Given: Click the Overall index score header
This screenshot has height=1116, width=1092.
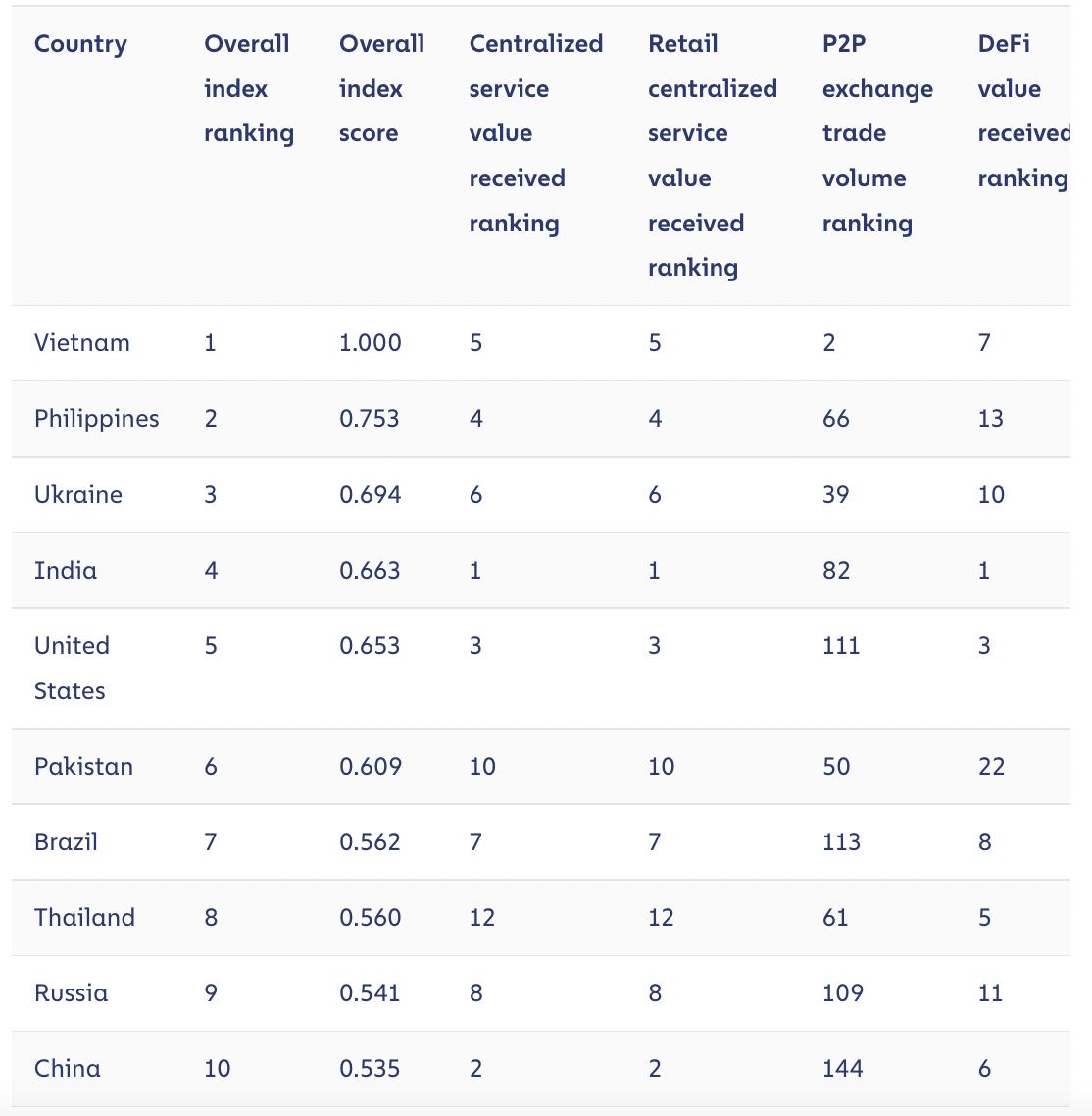Looking at the screenshot, I should 381,88.
